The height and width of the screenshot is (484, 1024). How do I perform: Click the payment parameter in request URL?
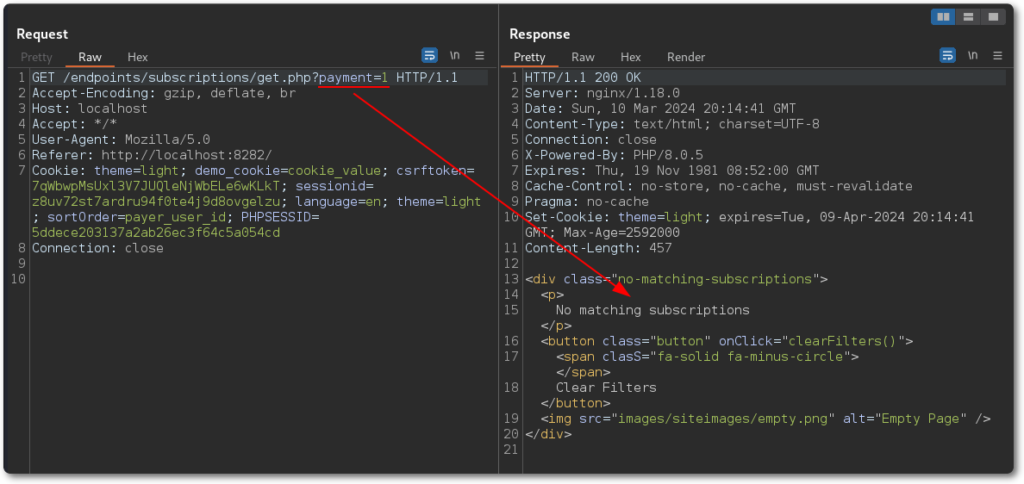coord(345,78)
